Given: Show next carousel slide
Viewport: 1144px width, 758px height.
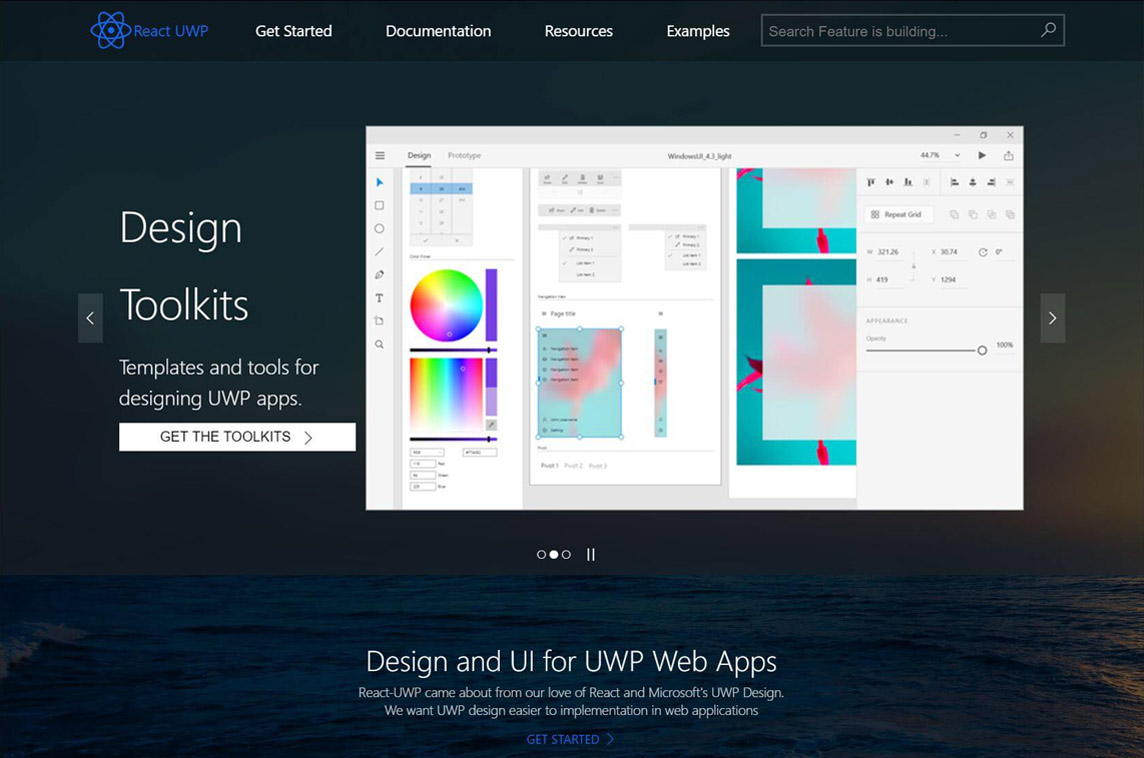Looking at the screenshot, I should pyautogui.click(x=1052, y=318).
